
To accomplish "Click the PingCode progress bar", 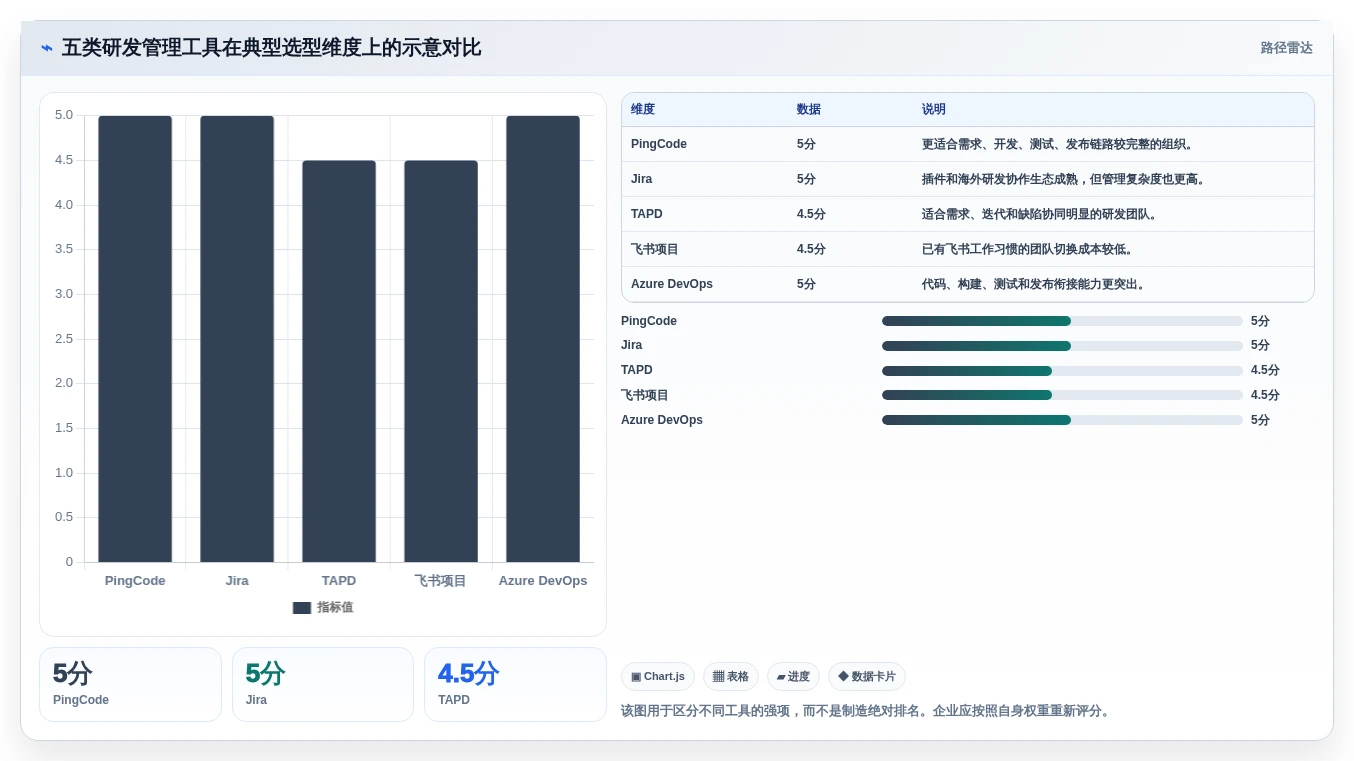I will pyautogui.click(x=1062, y=321).
